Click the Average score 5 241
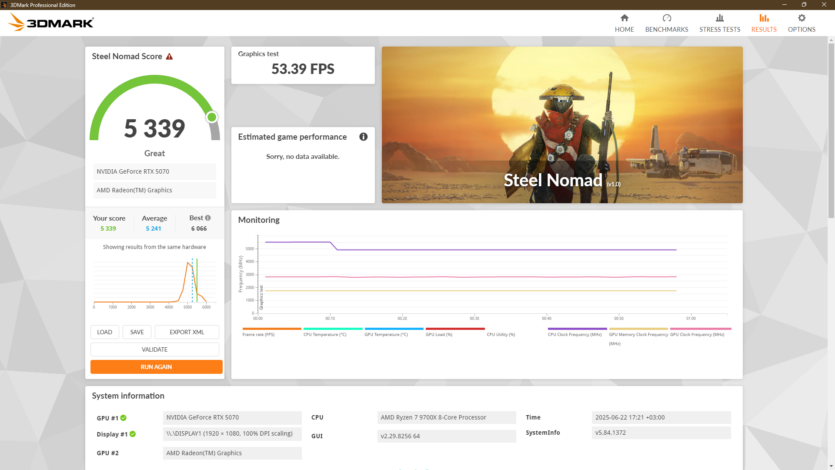The width and height of the screenshot is (835, 470). (153, 228)
